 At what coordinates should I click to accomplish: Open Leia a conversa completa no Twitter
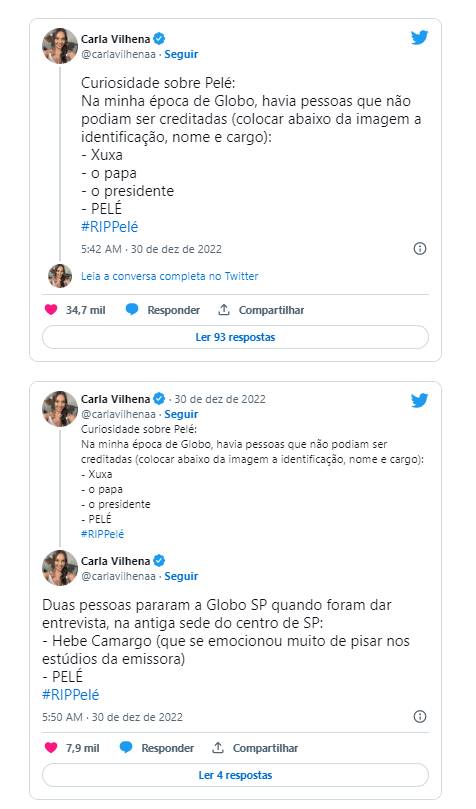170,276
